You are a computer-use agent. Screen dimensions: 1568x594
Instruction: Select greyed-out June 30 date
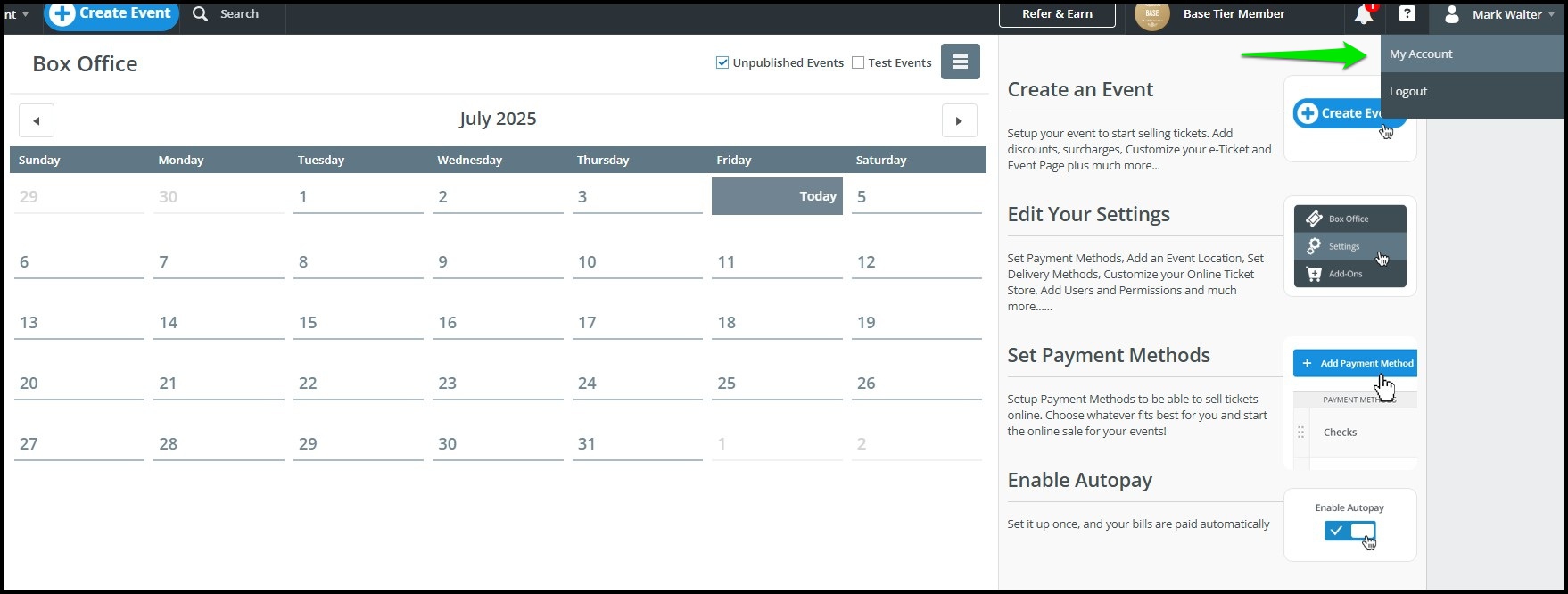click(x=219, y=197)
